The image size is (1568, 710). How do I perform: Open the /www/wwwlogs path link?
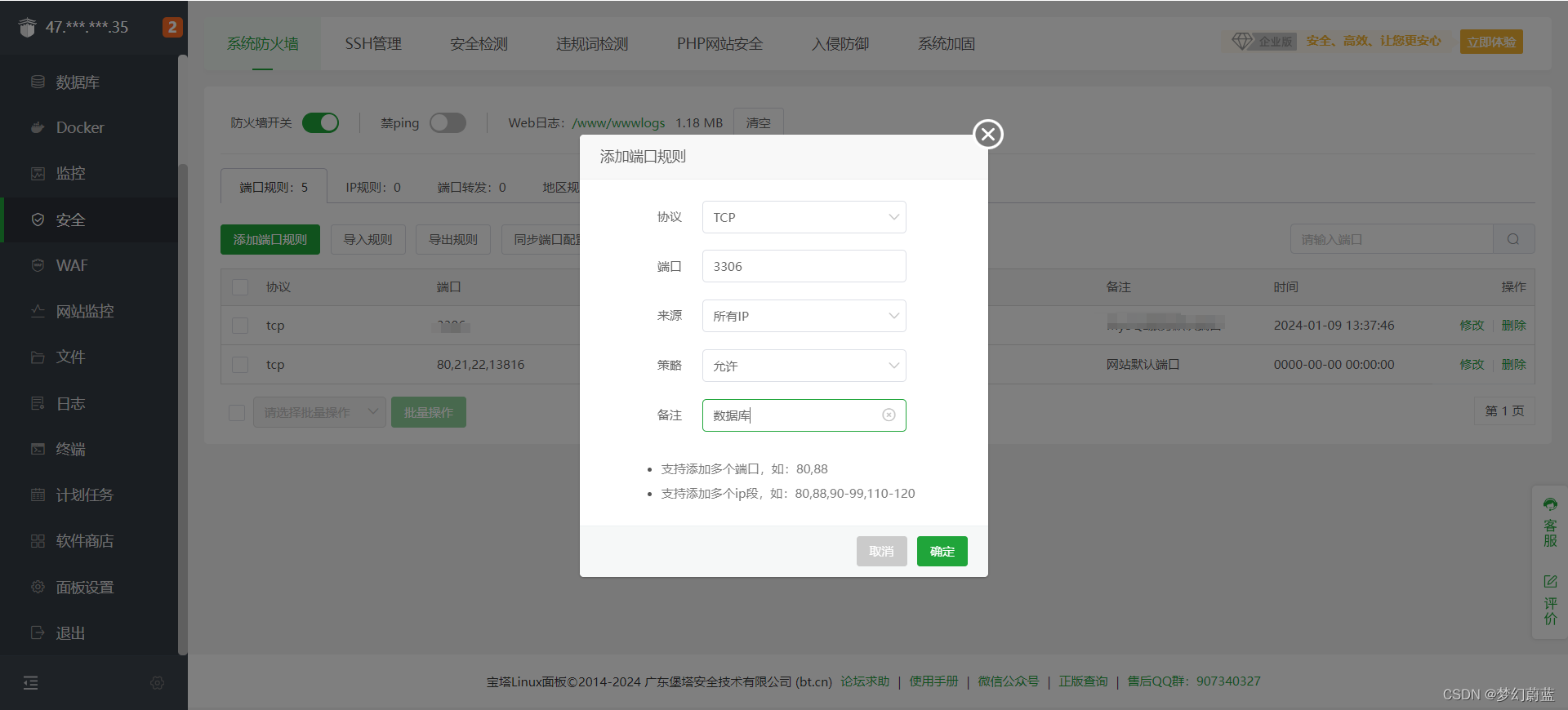click(619, 122)
